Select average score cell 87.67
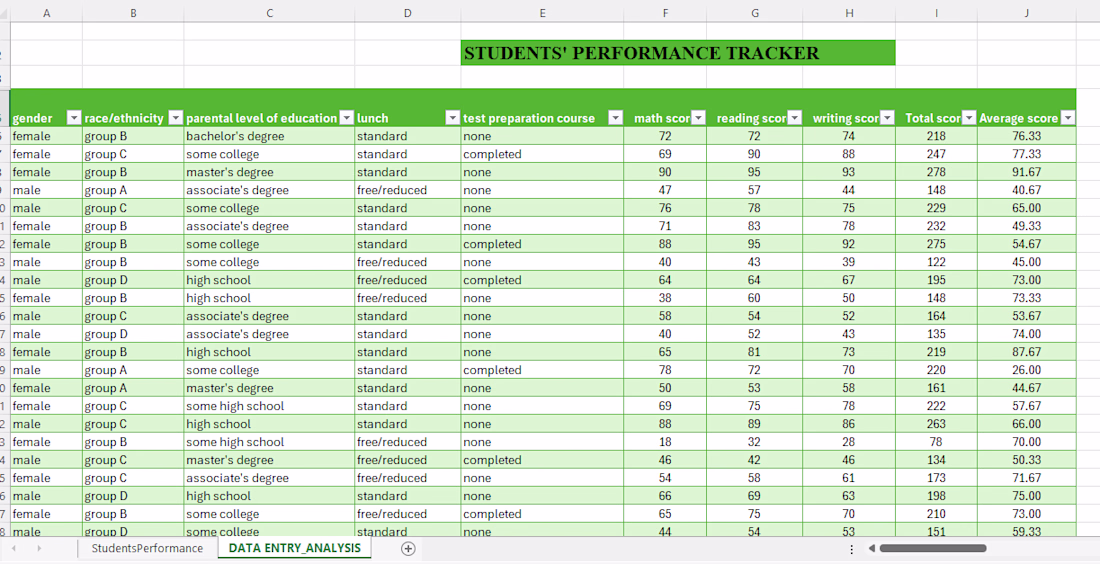Image resolution: width=1100 pixels, height=564 pixels. (1026, 352)
